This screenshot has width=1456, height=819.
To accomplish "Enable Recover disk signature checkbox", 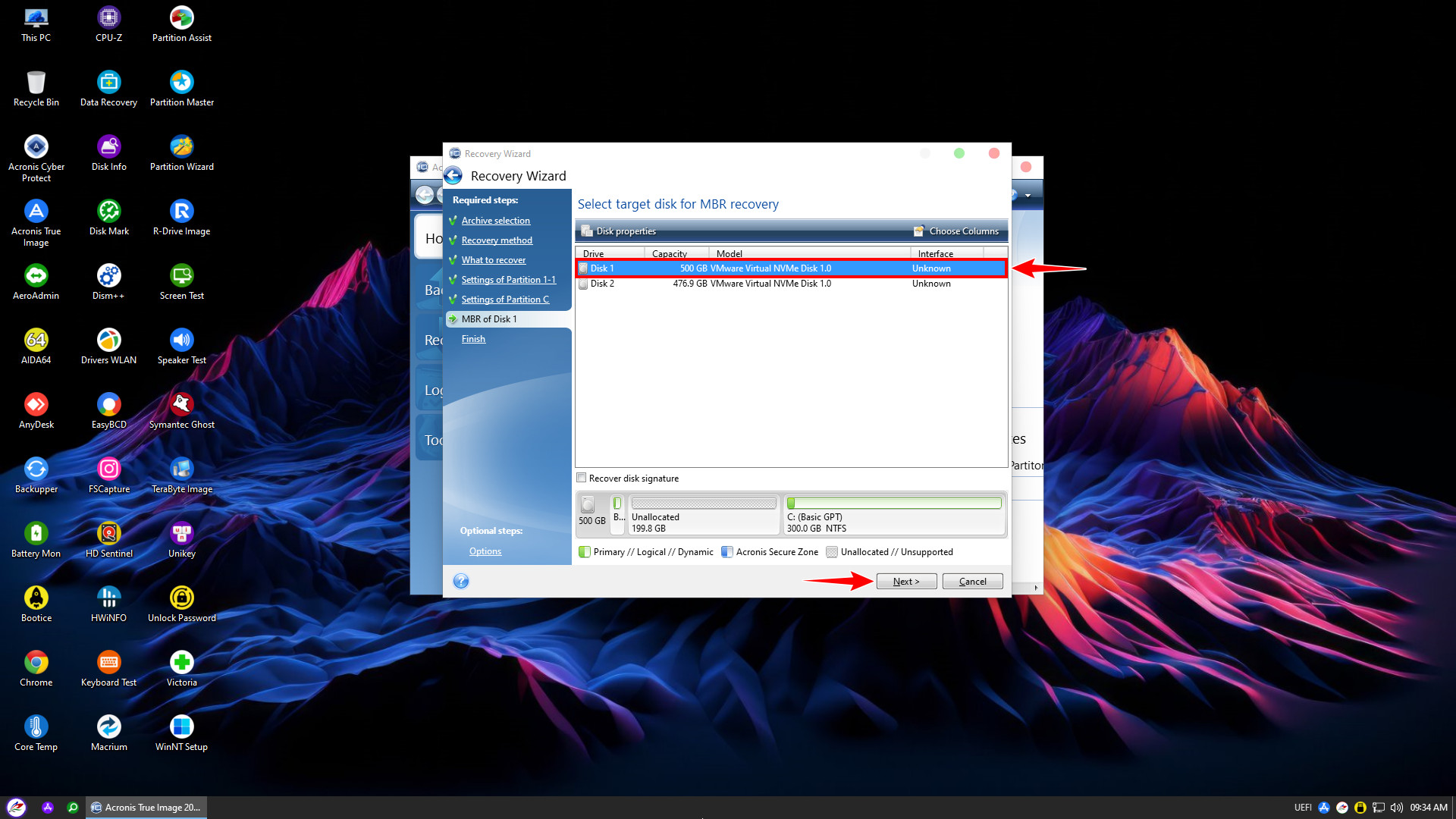I will pos(582,478).
